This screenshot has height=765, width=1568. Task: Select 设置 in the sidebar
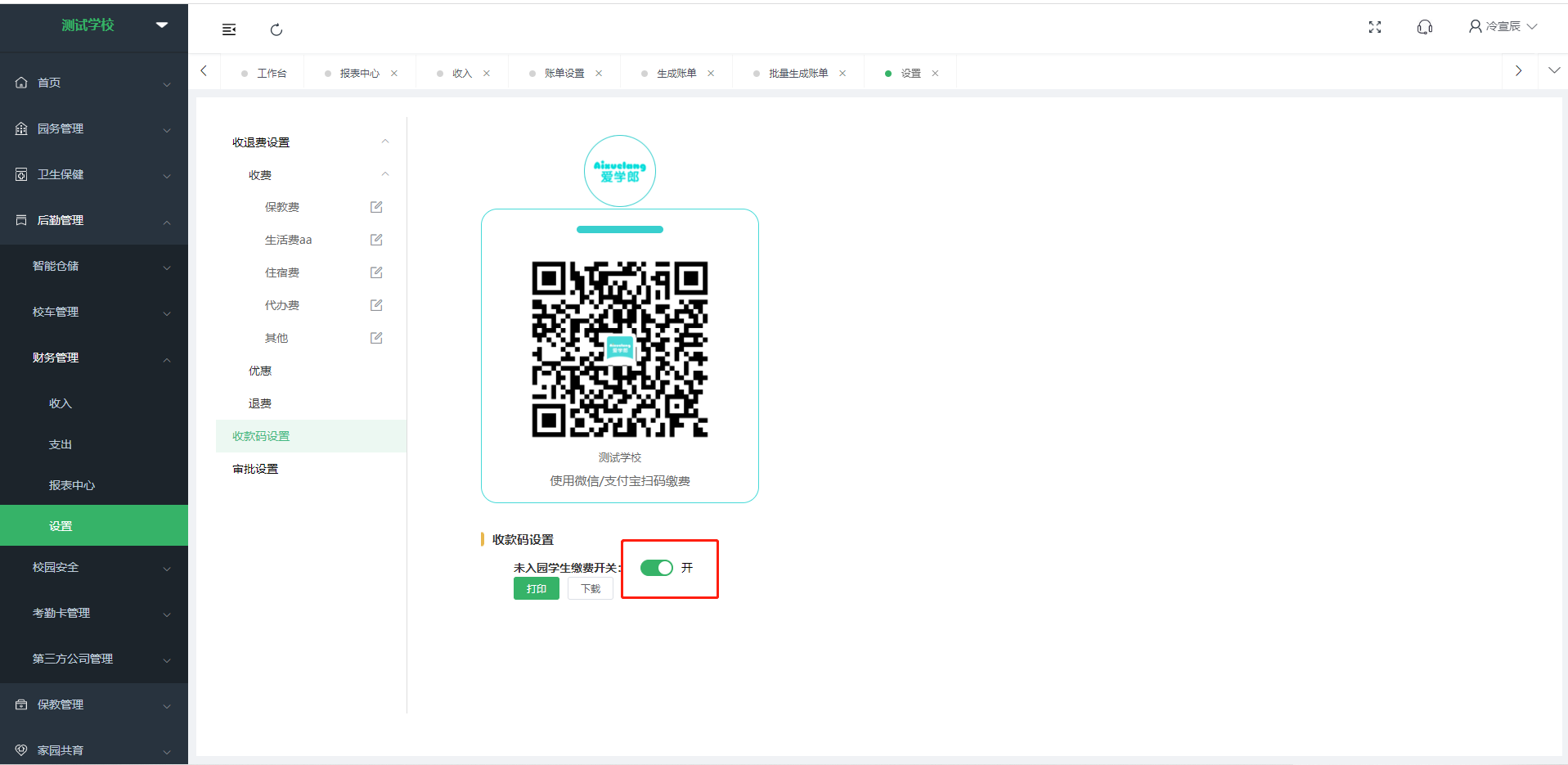[94, 525]
